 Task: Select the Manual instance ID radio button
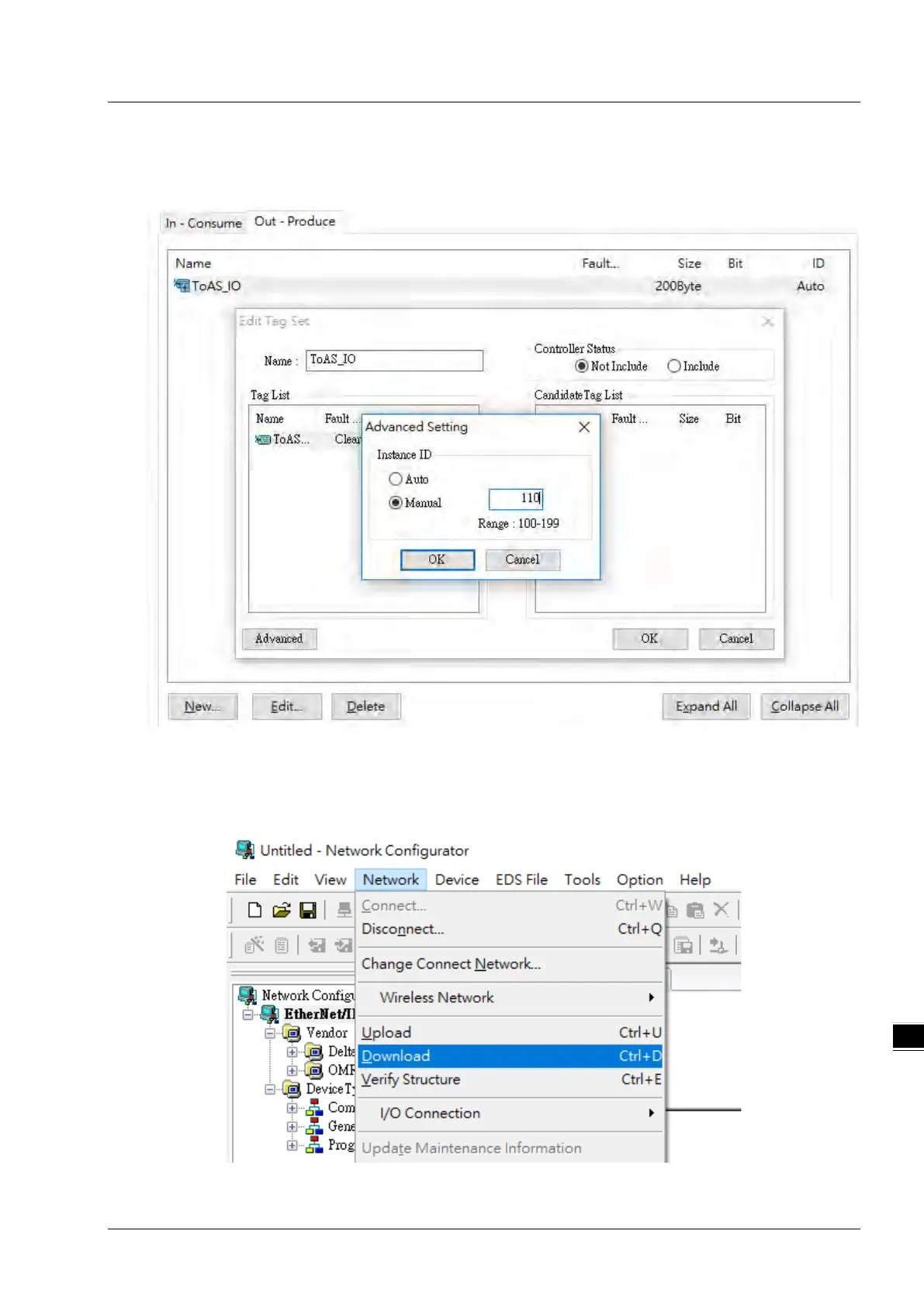pos(396,502)
